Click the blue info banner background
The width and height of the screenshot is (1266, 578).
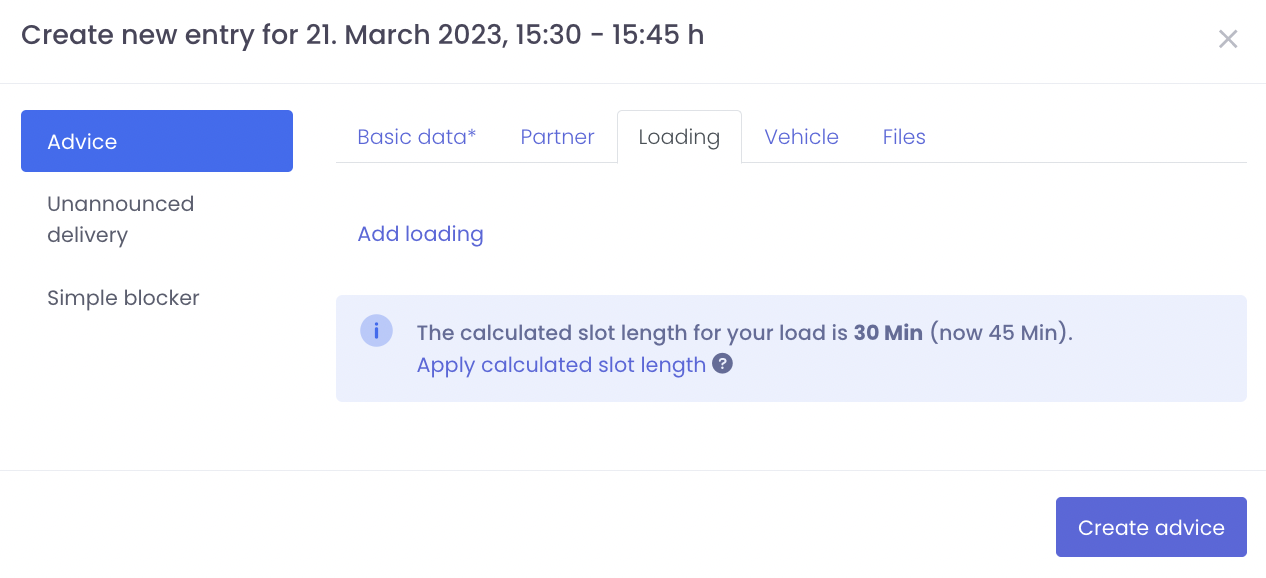pos(1000,375)
